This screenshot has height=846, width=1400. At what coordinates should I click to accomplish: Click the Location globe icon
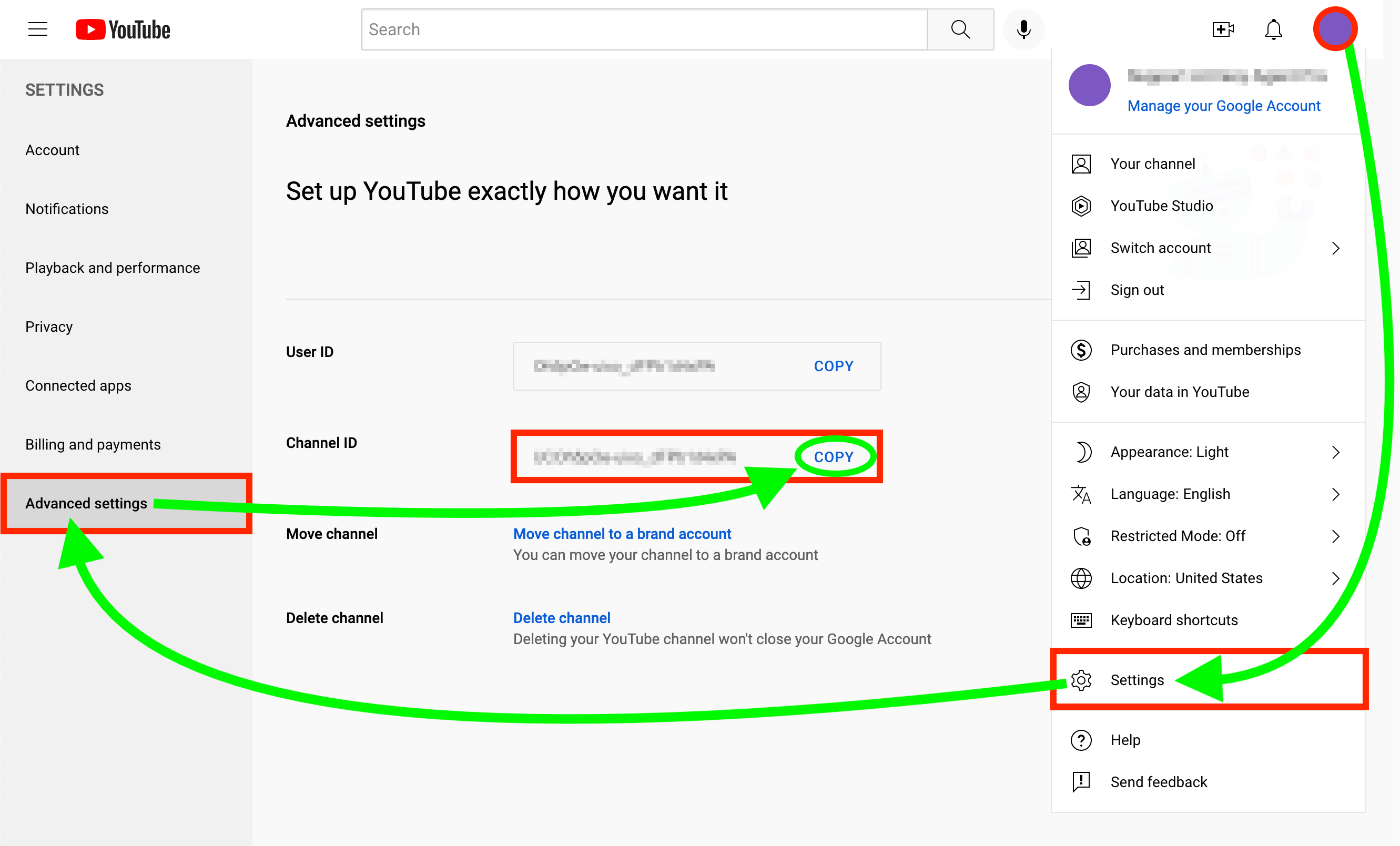click(x=1081, y=578)
